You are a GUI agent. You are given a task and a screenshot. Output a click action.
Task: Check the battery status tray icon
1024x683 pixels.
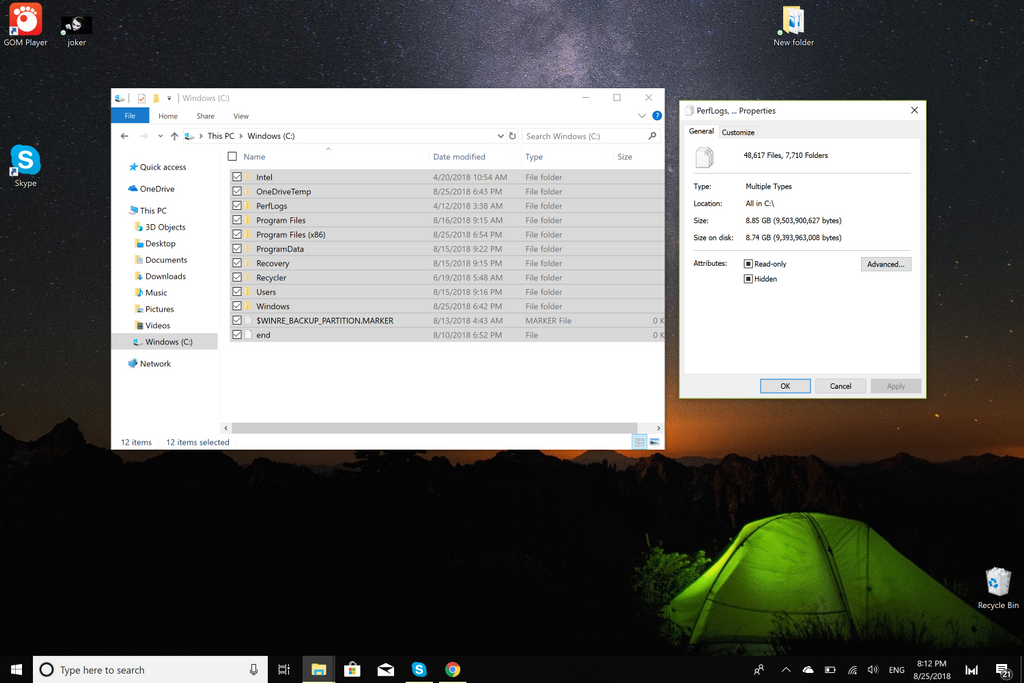point(830,669)
